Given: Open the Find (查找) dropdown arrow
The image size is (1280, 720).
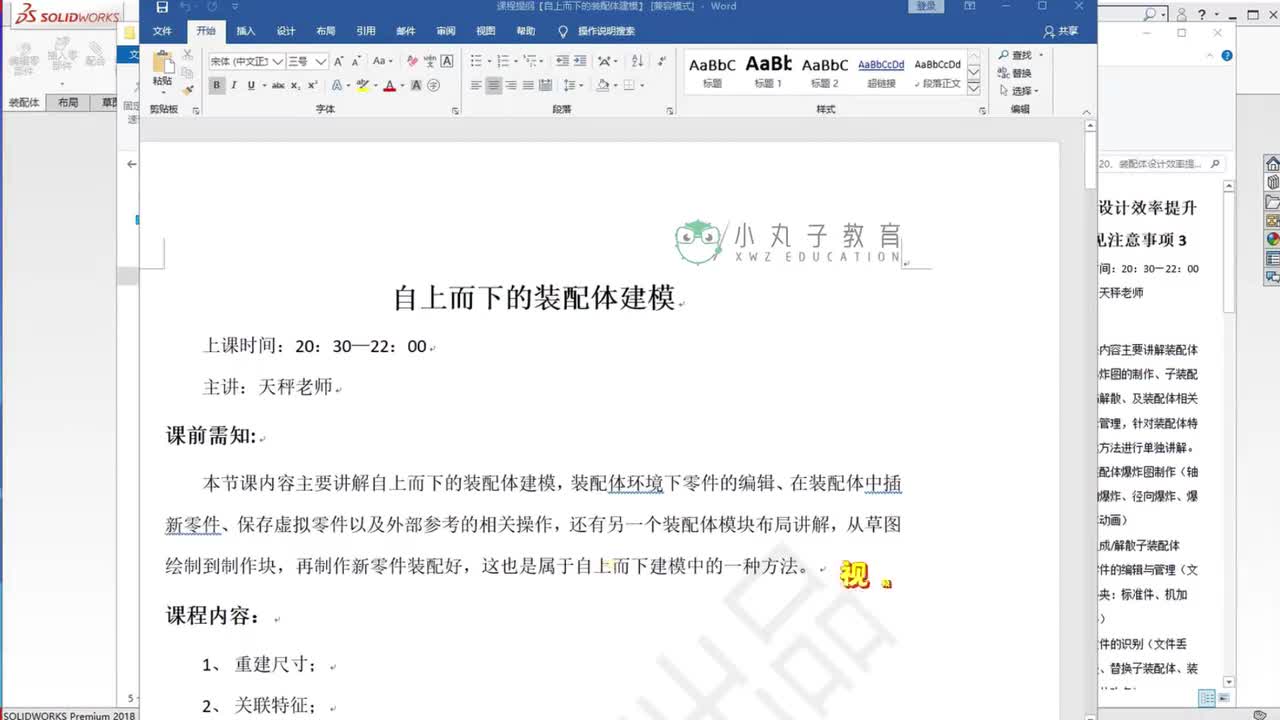Looking at the screenshot, I should (x=1042, y=55).
